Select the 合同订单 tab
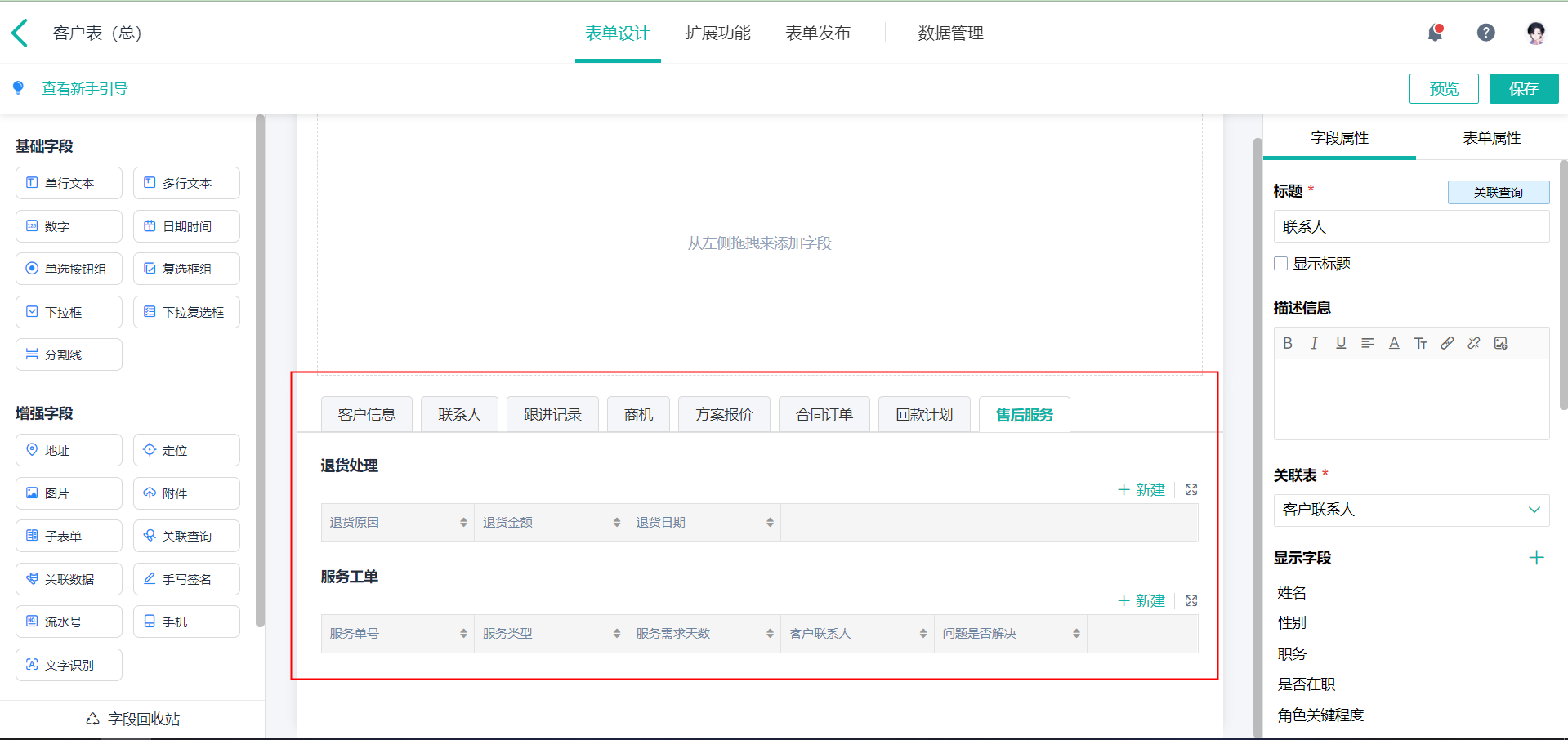 point(824,414)
